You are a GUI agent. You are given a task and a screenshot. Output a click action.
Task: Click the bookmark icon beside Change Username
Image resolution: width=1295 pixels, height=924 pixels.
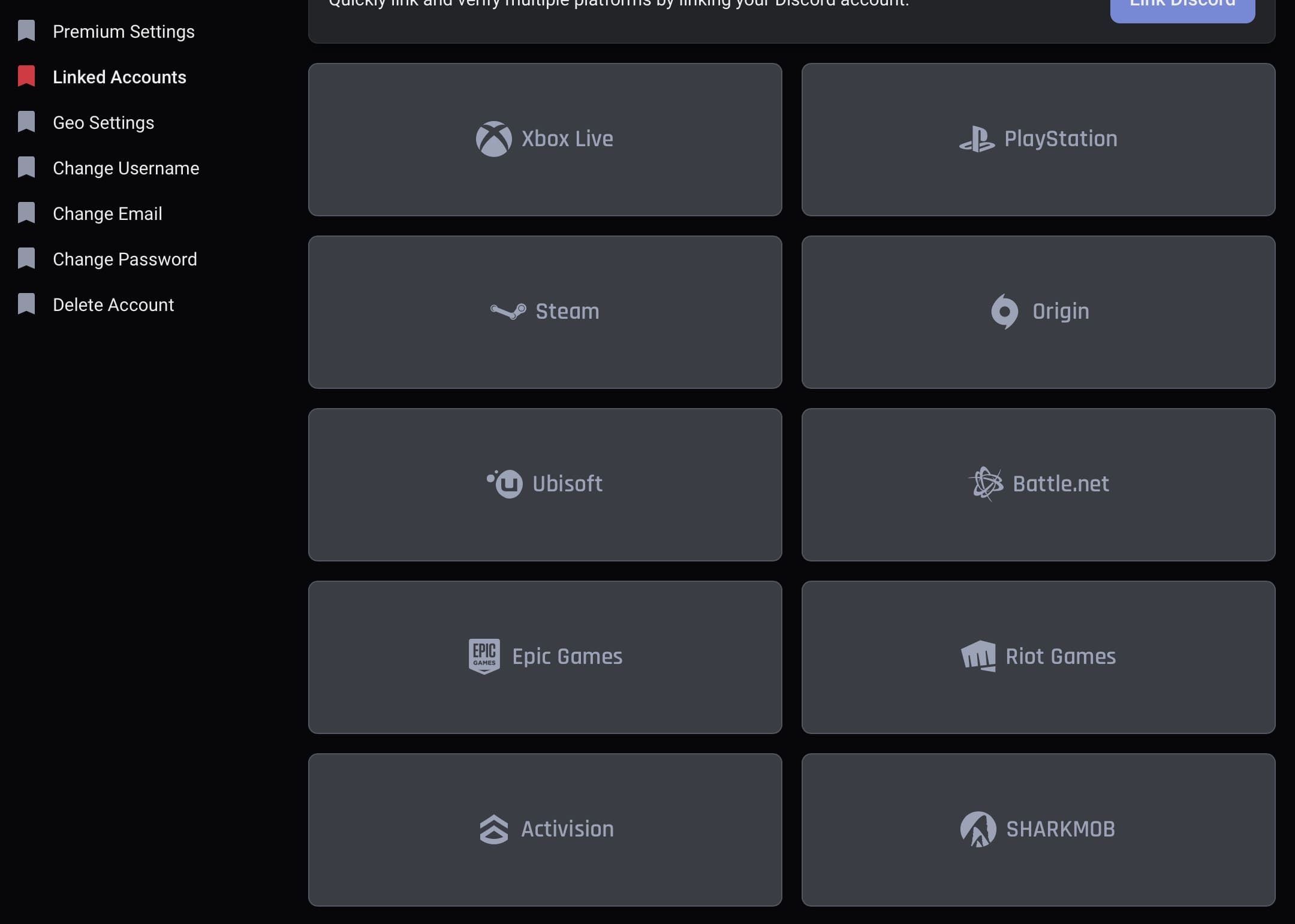point(26,167)
